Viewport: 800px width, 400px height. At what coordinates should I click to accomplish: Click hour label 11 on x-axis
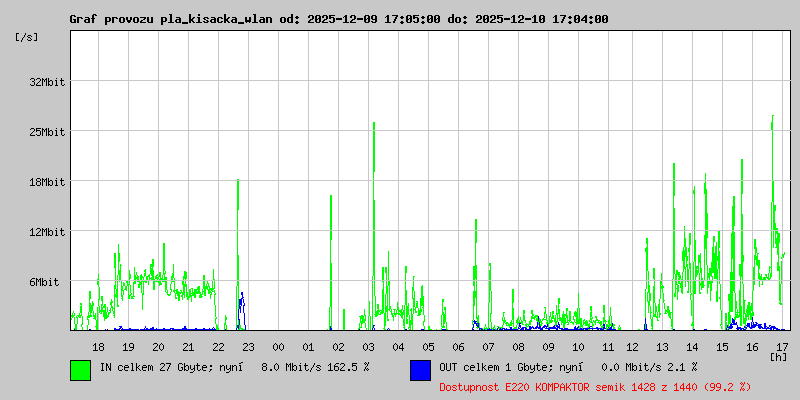coord(608,347)
